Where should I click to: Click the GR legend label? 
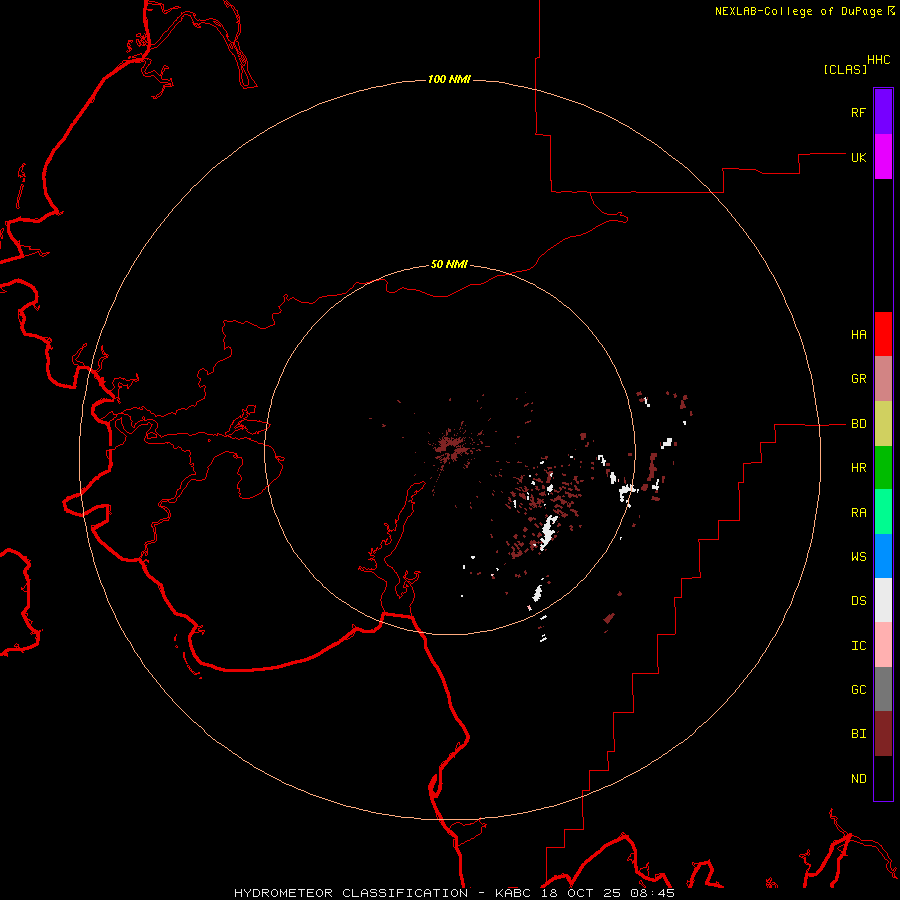click(858, 379)
